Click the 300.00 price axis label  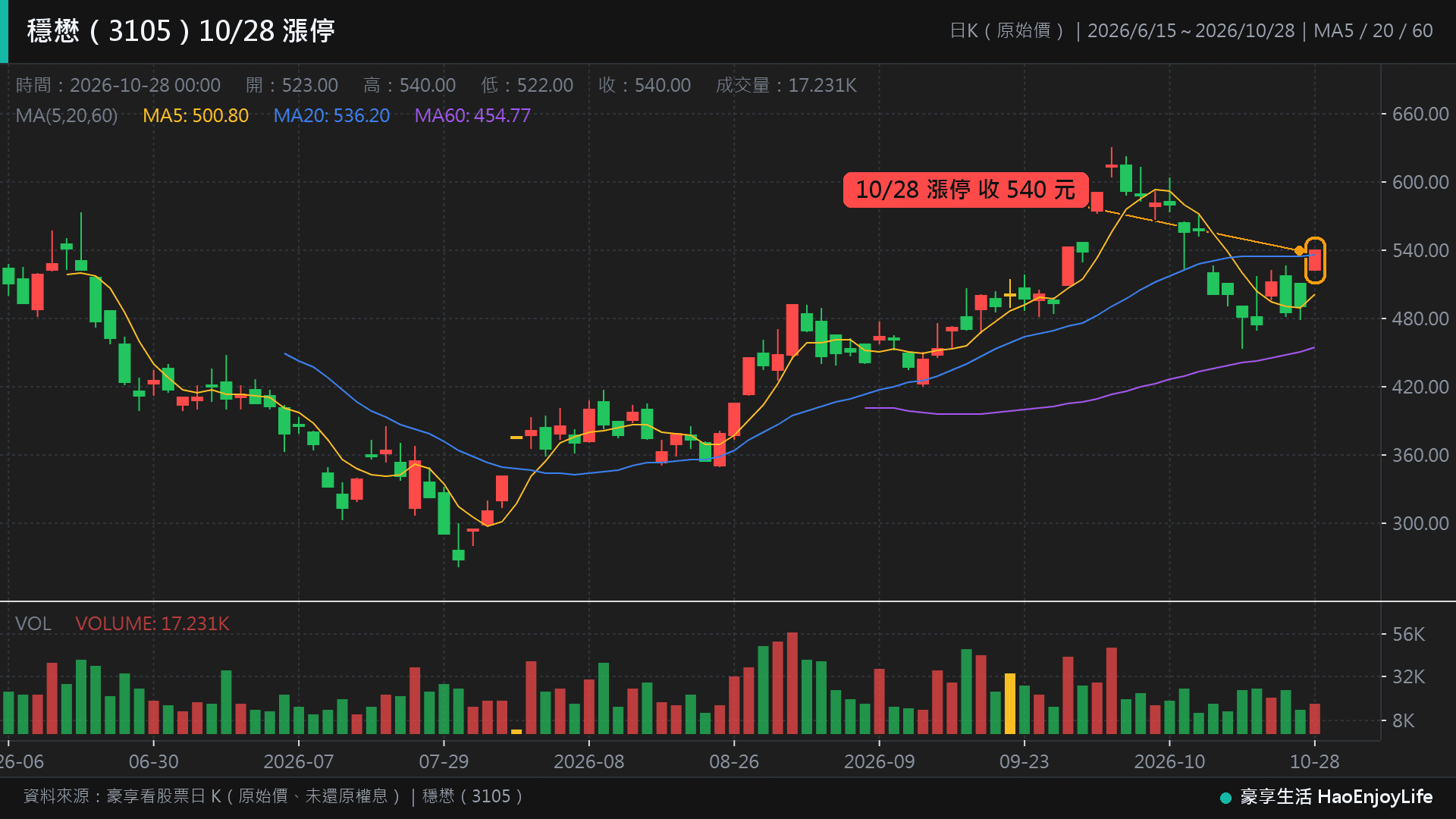click(x=1420, y=524)
